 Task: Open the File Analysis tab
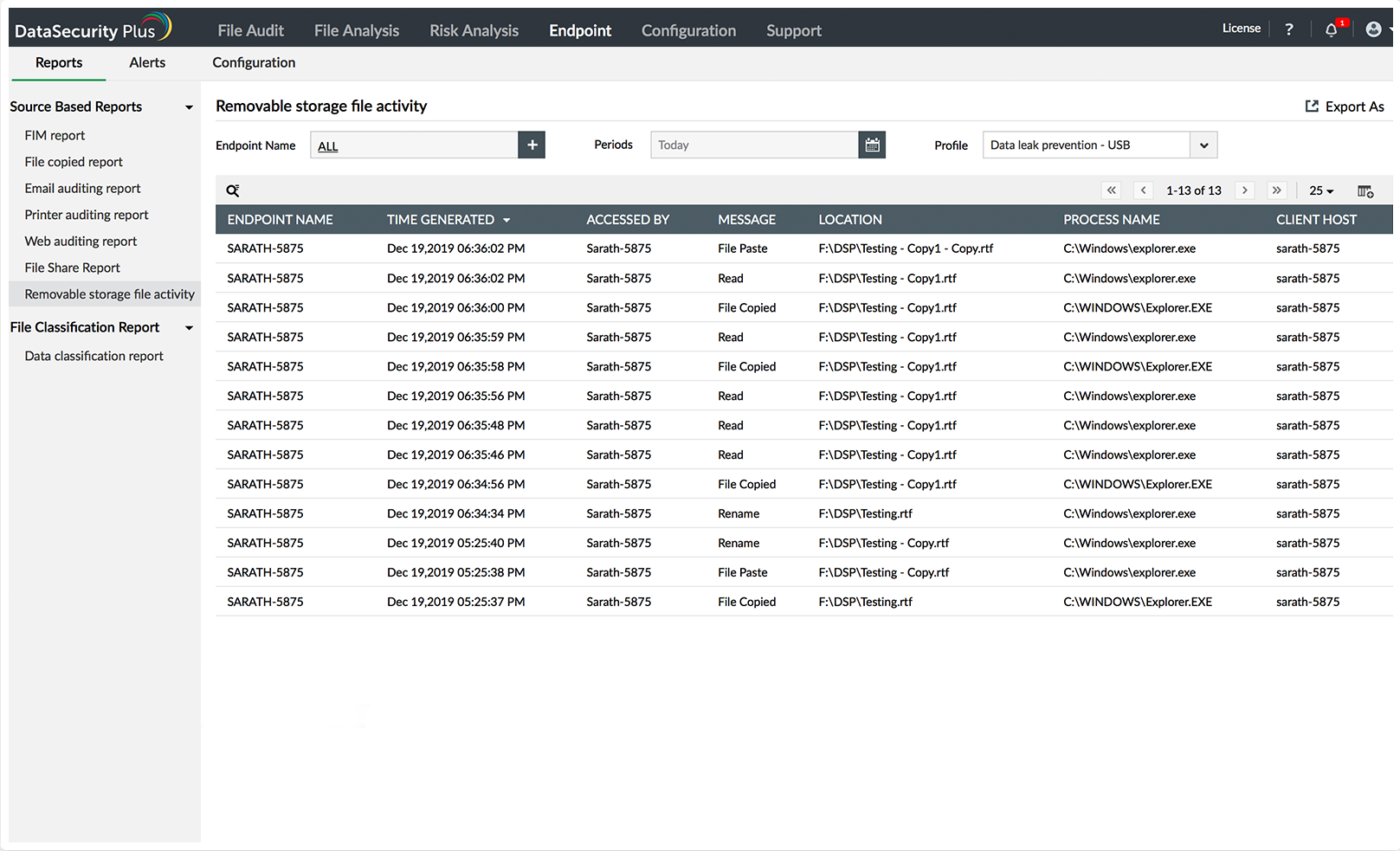[357, 30]
